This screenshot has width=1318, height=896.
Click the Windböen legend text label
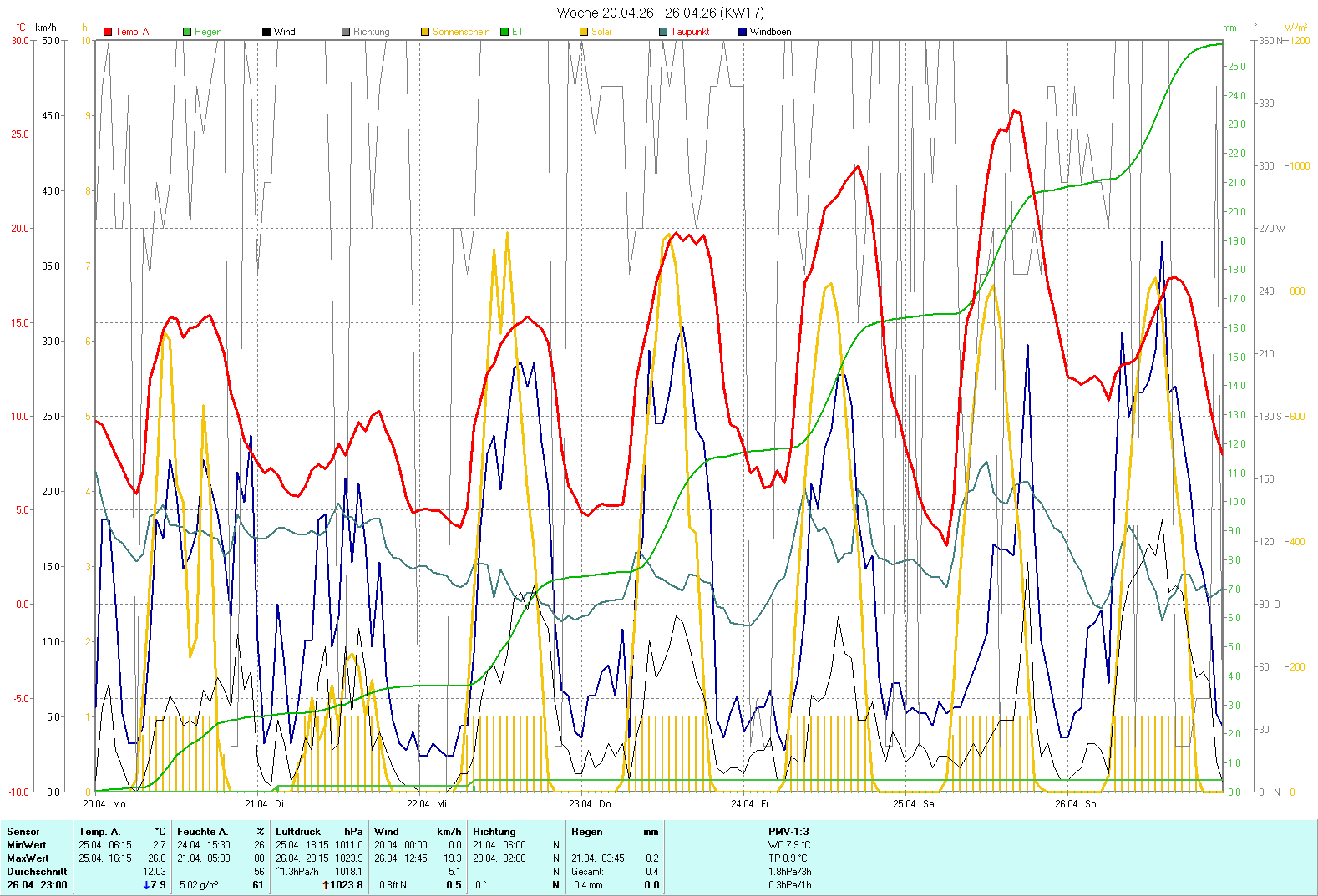click(x=770, y=32)
